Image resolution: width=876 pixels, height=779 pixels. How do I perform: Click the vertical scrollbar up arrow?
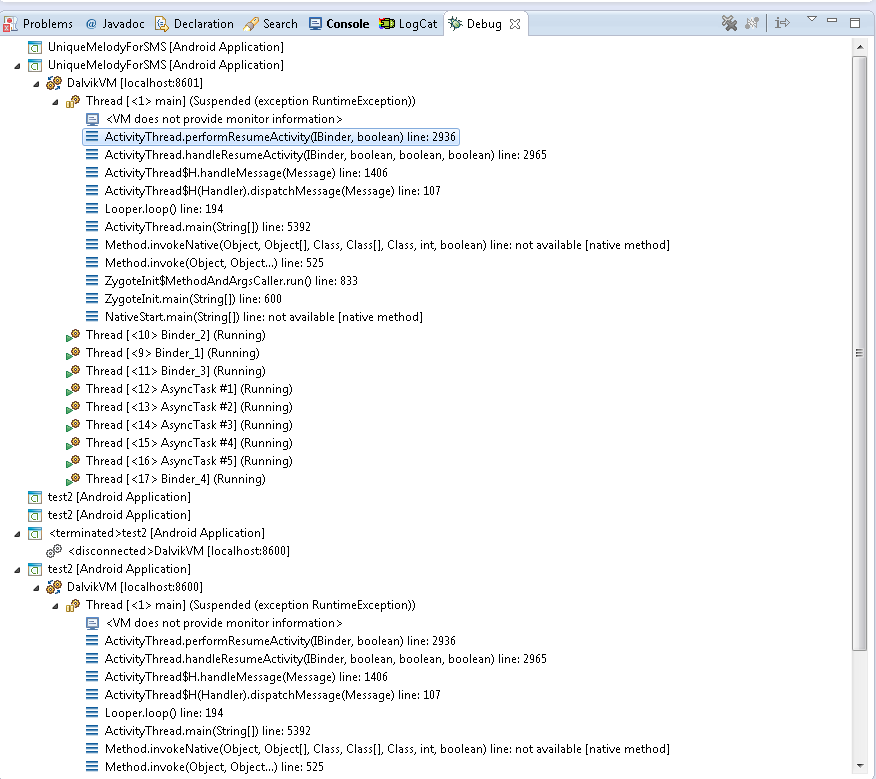[x=860, y=47]
